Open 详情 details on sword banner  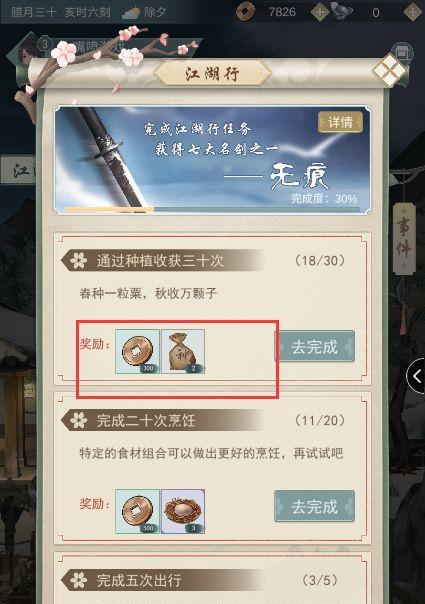click(x=340, y=122)
